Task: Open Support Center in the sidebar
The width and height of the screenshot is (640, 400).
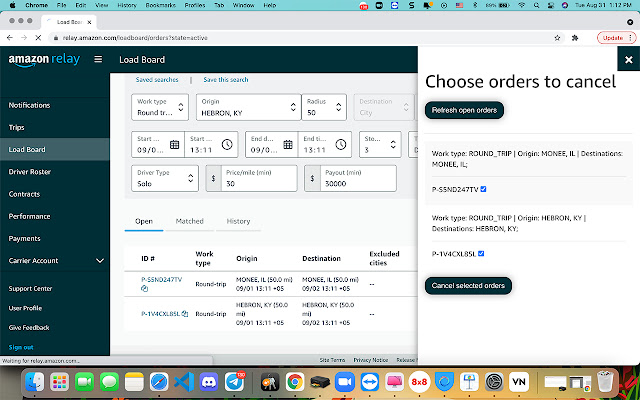Action: (31, 289)
